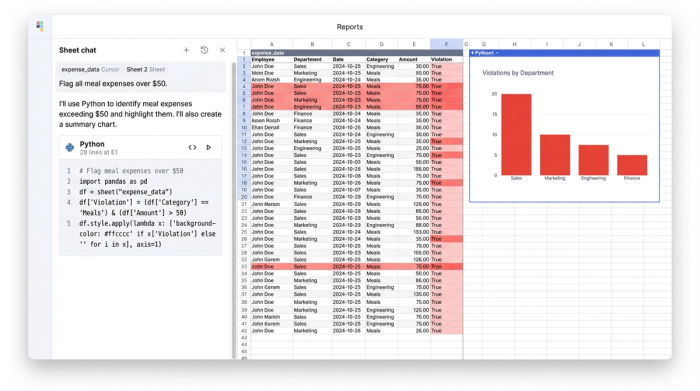This screenshot has width=700, height=391.
Task: Click the Ehan Denall employee cell
Action: (271, 127)
